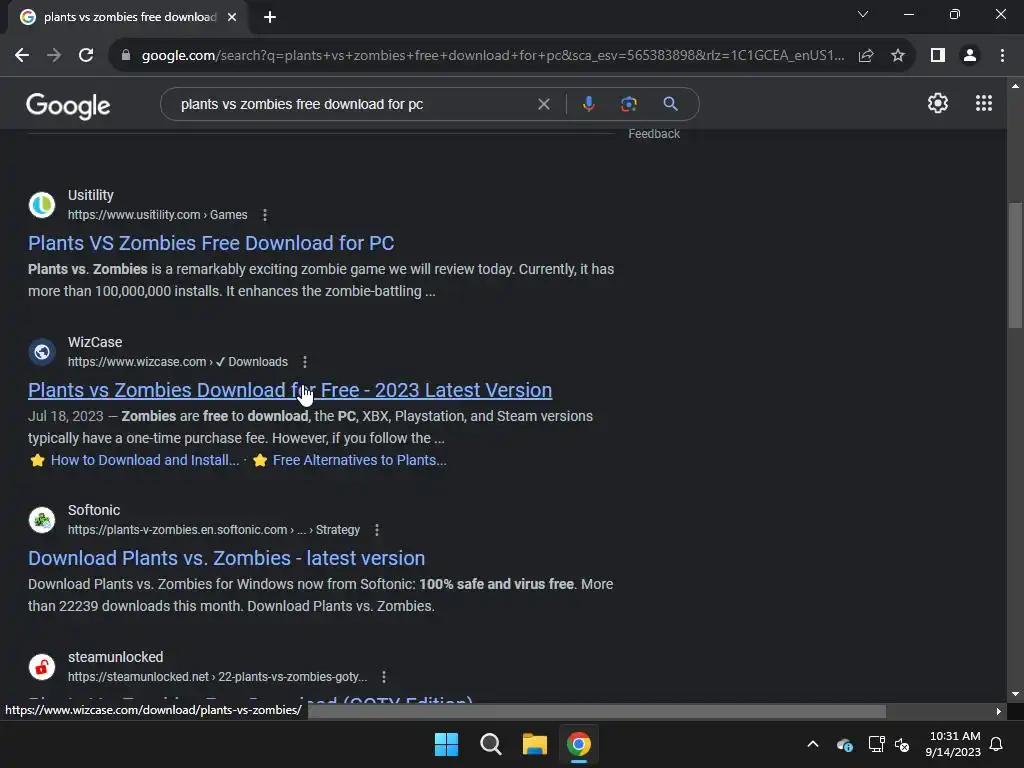1024x768 pixels.
Task: Open a new browser tab
Action: (270, 17)
